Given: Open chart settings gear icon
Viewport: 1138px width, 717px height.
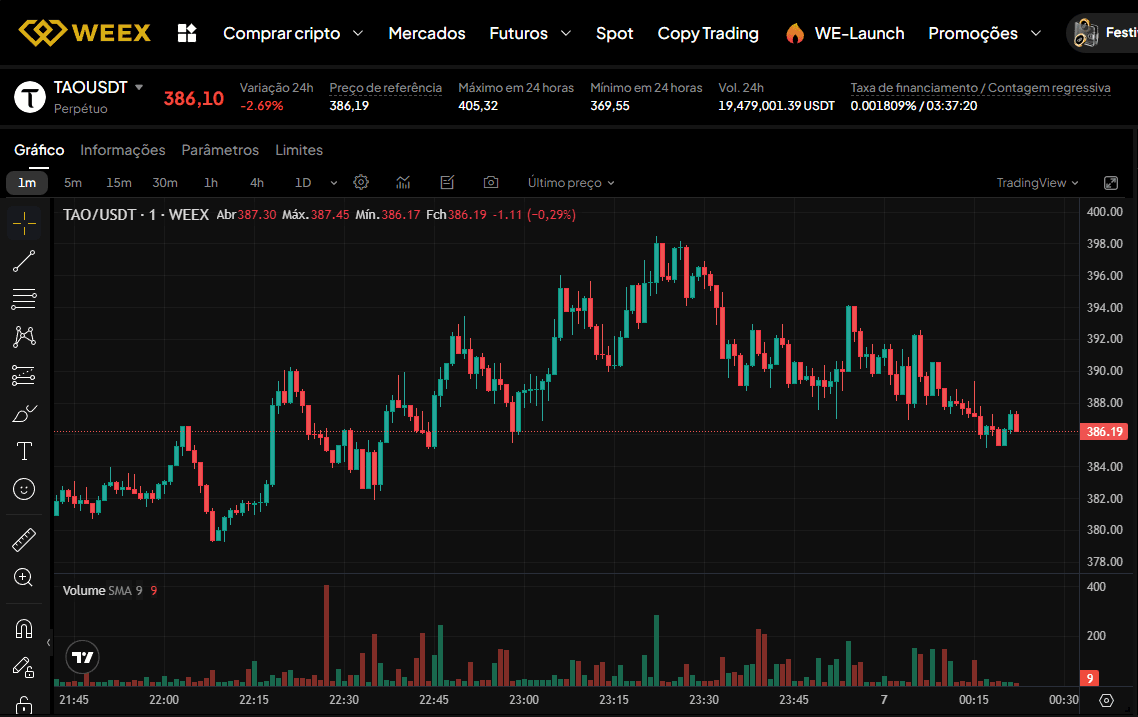Looking at the screenshot, I should click(x=361, y=183).
